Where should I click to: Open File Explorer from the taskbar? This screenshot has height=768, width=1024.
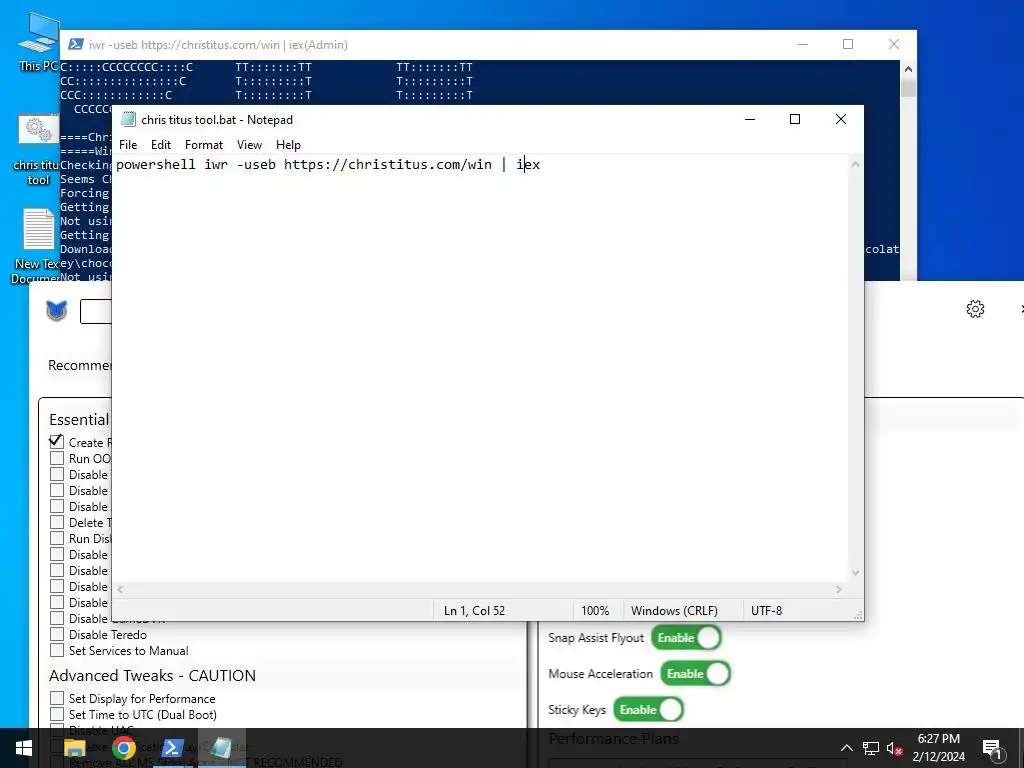(74, 748)
